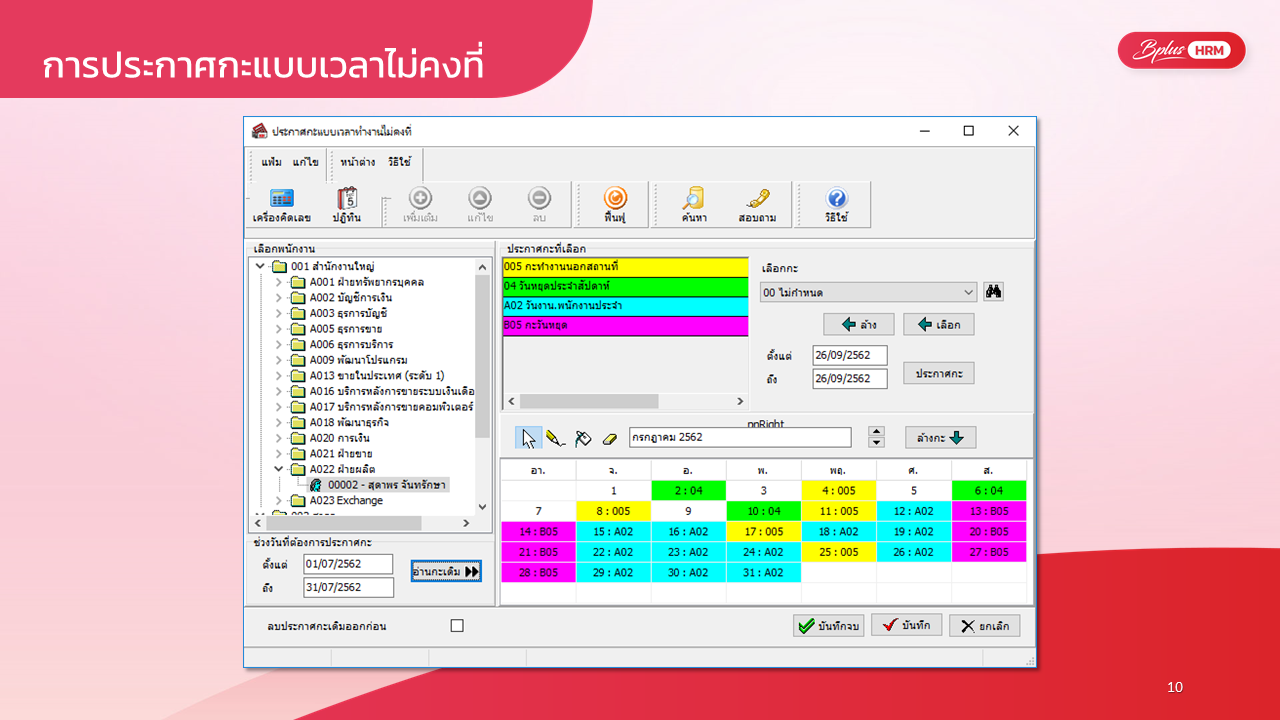1280x720 pixels.
Task: Toggle ลบประกาศกะเดิมออกก่อน checkbox
Action: pyautogui.click(x=457, y=626)
